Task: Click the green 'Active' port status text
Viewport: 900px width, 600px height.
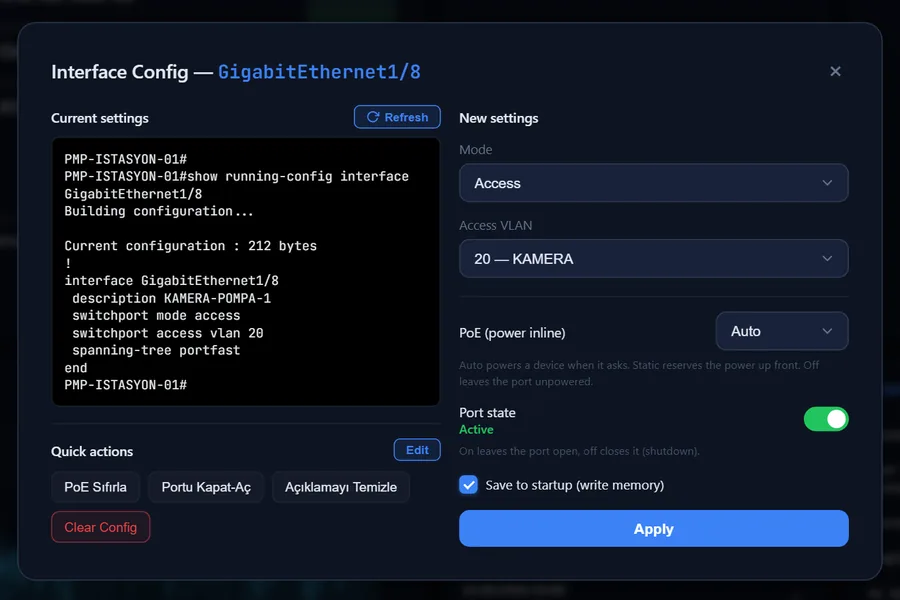Action: coord(476,429)
